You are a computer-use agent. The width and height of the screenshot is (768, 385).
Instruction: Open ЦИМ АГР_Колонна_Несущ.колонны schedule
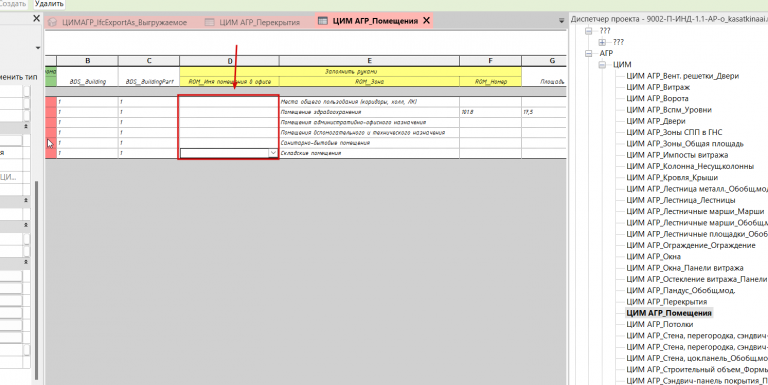click(x=690, y=166)
